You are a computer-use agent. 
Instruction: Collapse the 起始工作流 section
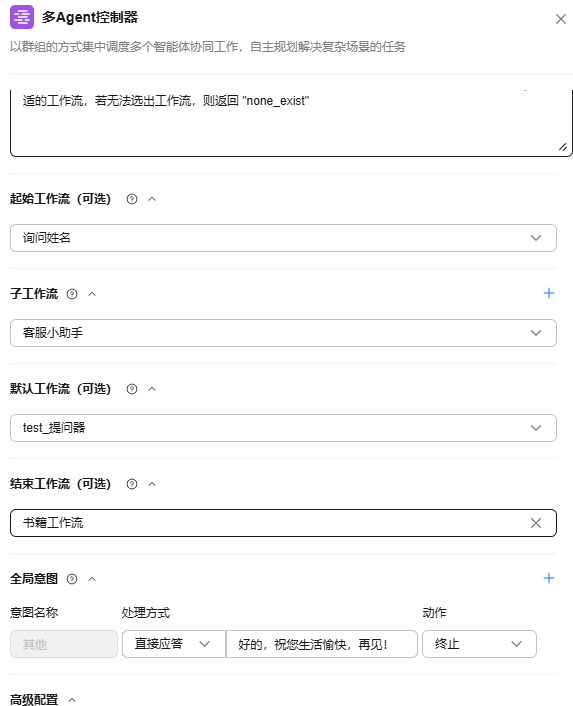[x=152, y=199]
